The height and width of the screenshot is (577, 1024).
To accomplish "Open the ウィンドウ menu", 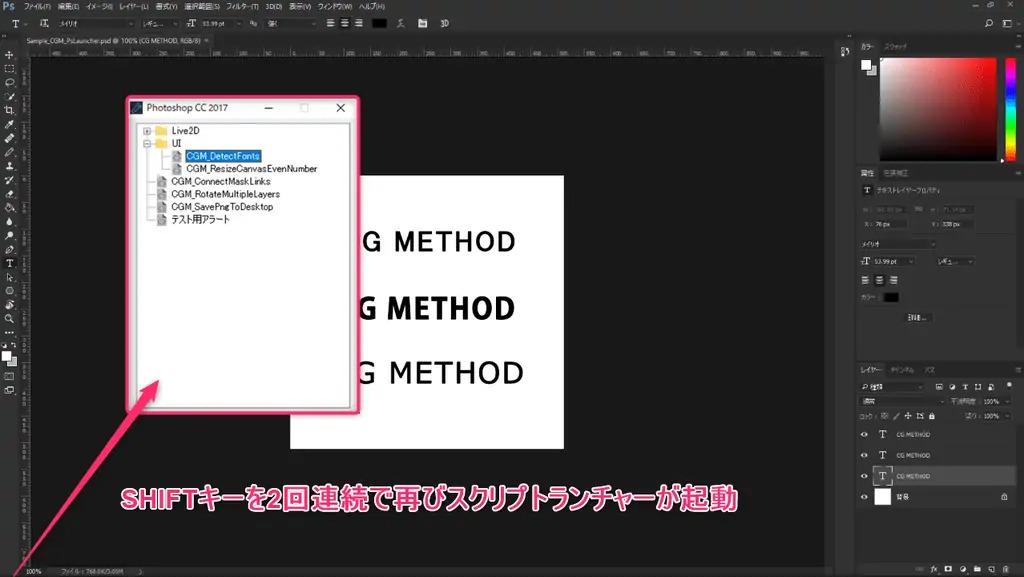I will 334,7.
